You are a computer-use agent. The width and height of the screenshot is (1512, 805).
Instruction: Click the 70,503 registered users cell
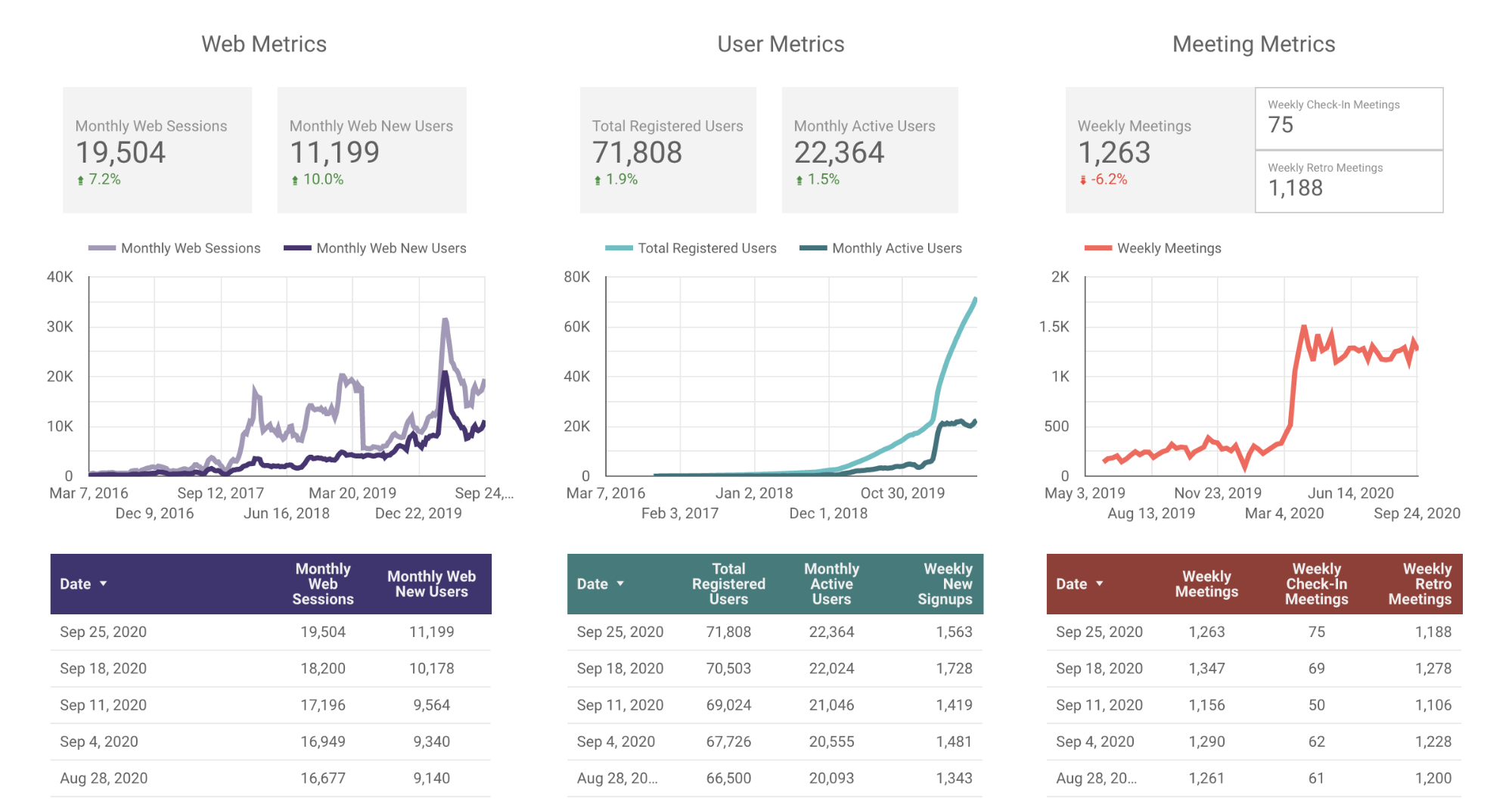pos(728,669)
